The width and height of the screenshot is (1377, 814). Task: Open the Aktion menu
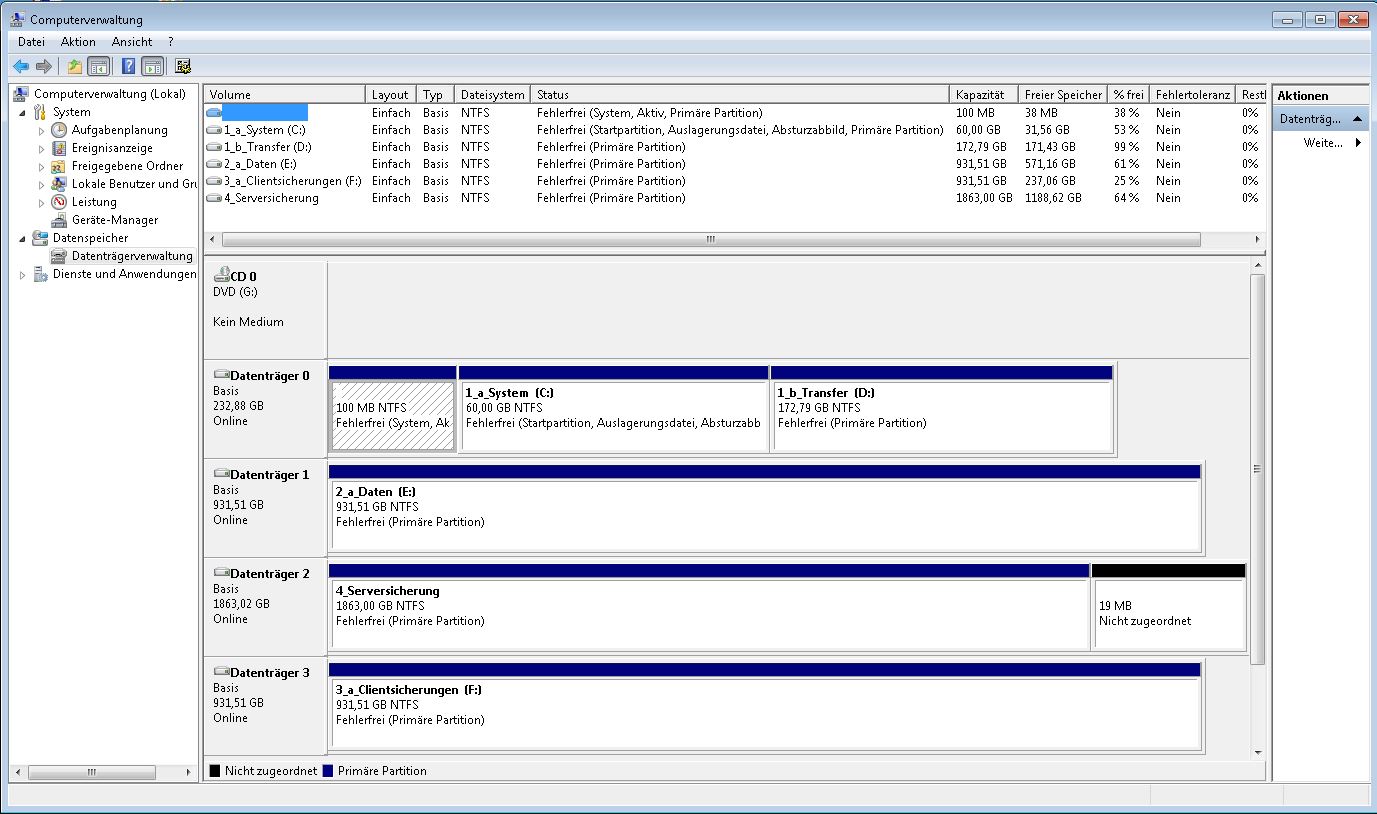(x=78, y=42)
